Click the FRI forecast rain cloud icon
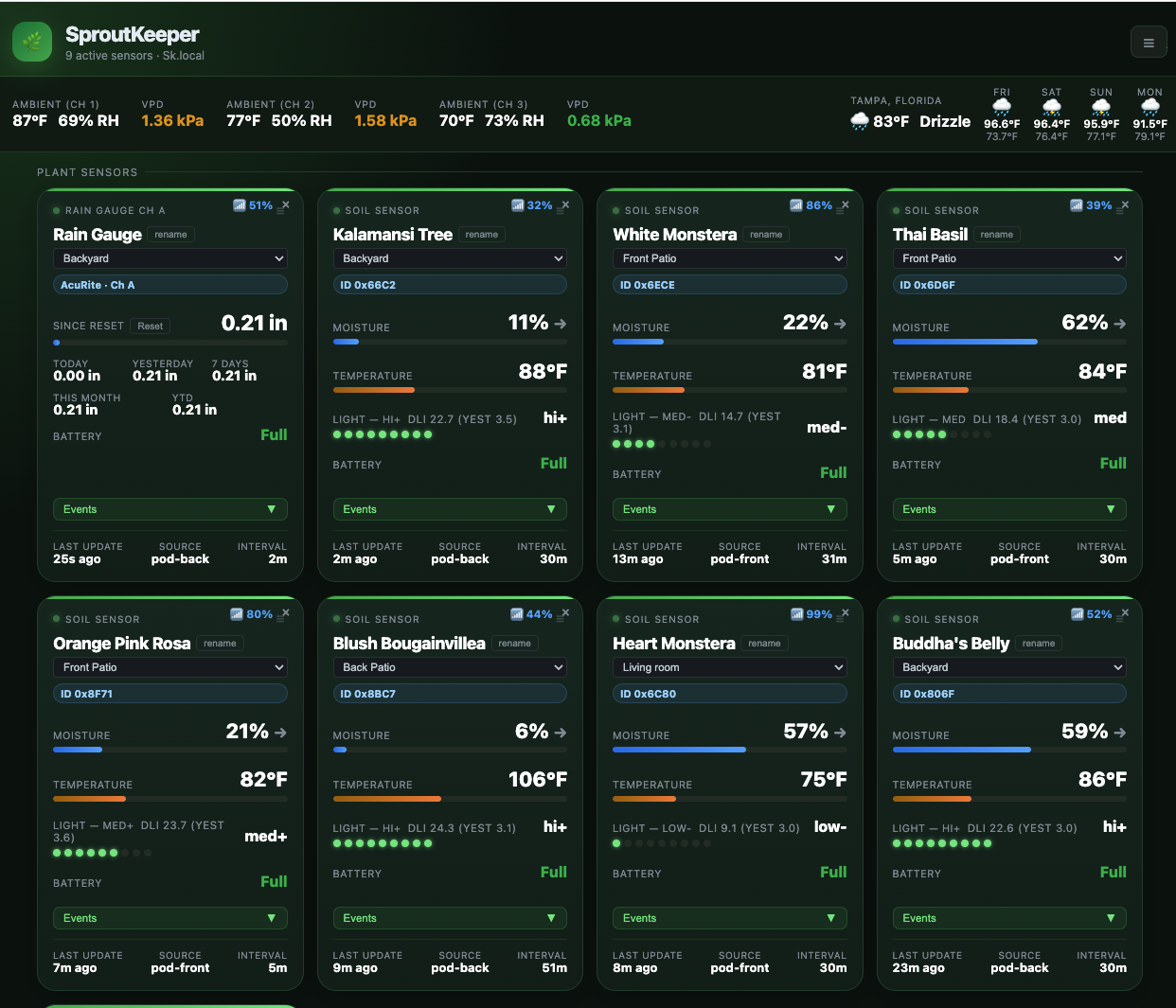Image resolution: width=1176 pixels, height=1008 pixels. coord(1002,108)
